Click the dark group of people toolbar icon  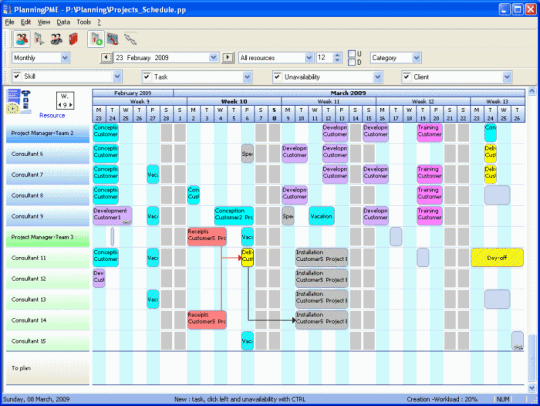pos(56,39)
